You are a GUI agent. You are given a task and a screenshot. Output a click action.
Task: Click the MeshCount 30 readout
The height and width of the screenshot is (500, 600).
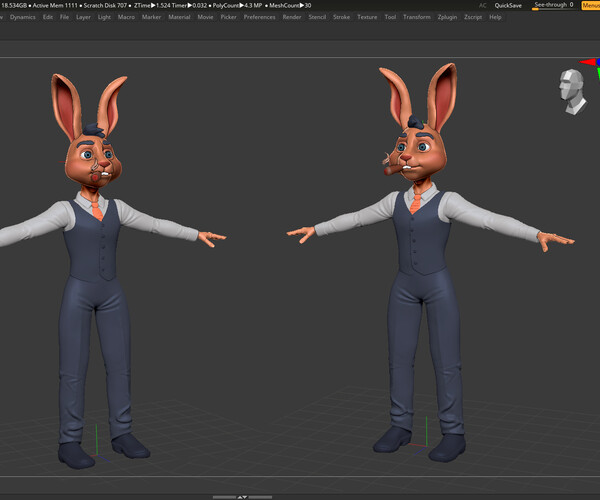(x=290, y=5)
